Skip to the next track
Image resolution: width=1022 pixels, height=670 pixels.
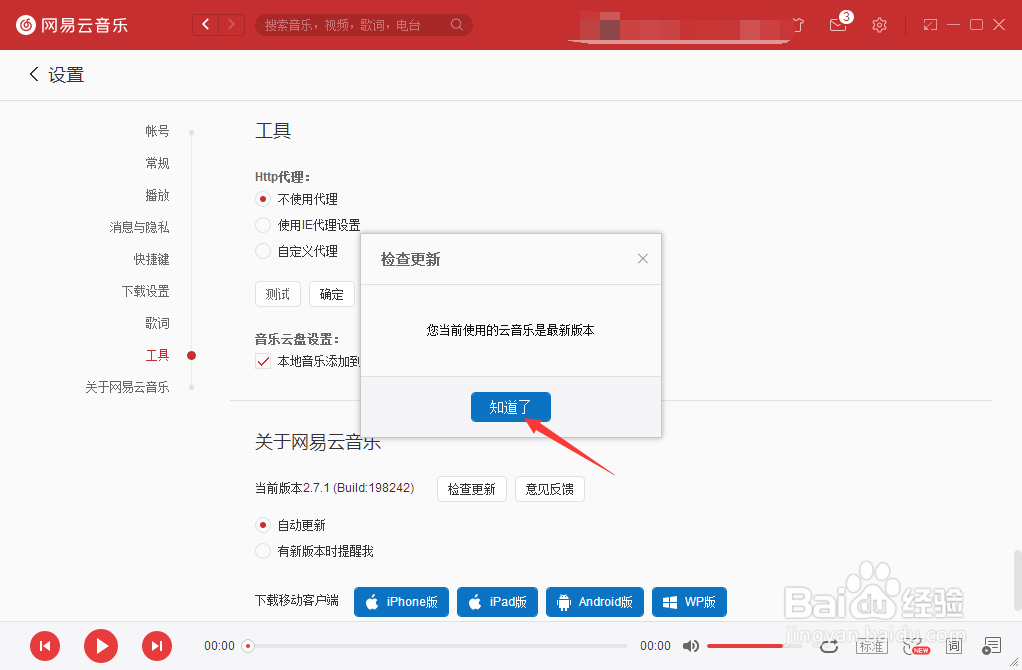157,646
